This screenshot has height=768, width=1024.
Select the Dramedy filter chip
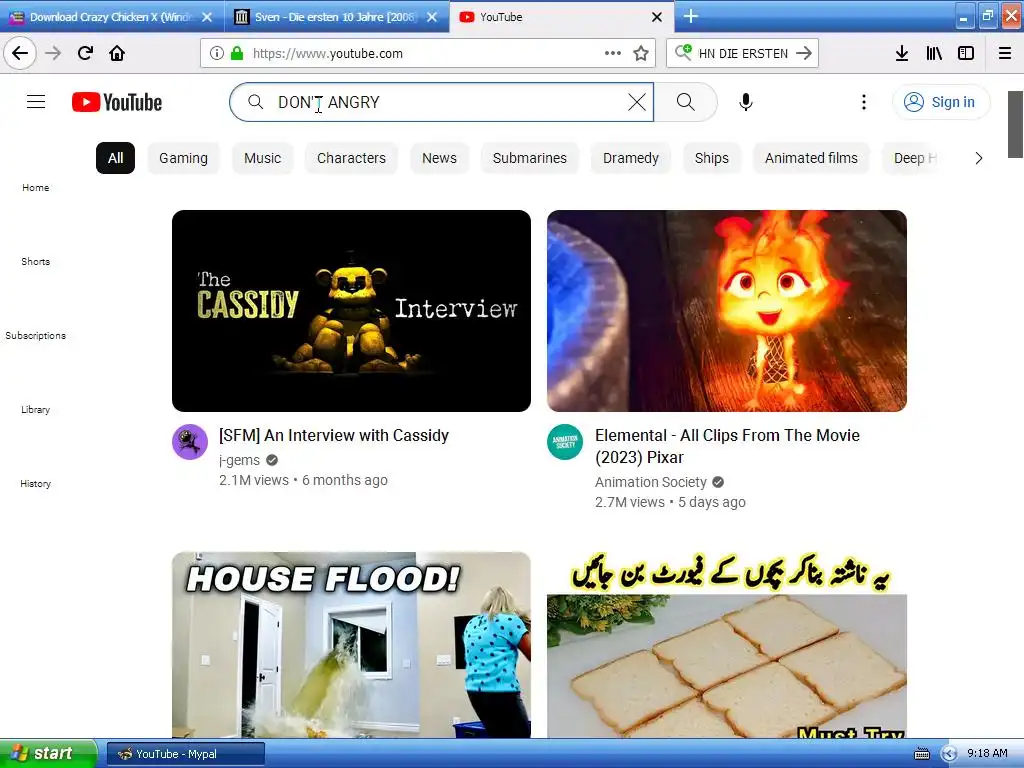(631, 158)
